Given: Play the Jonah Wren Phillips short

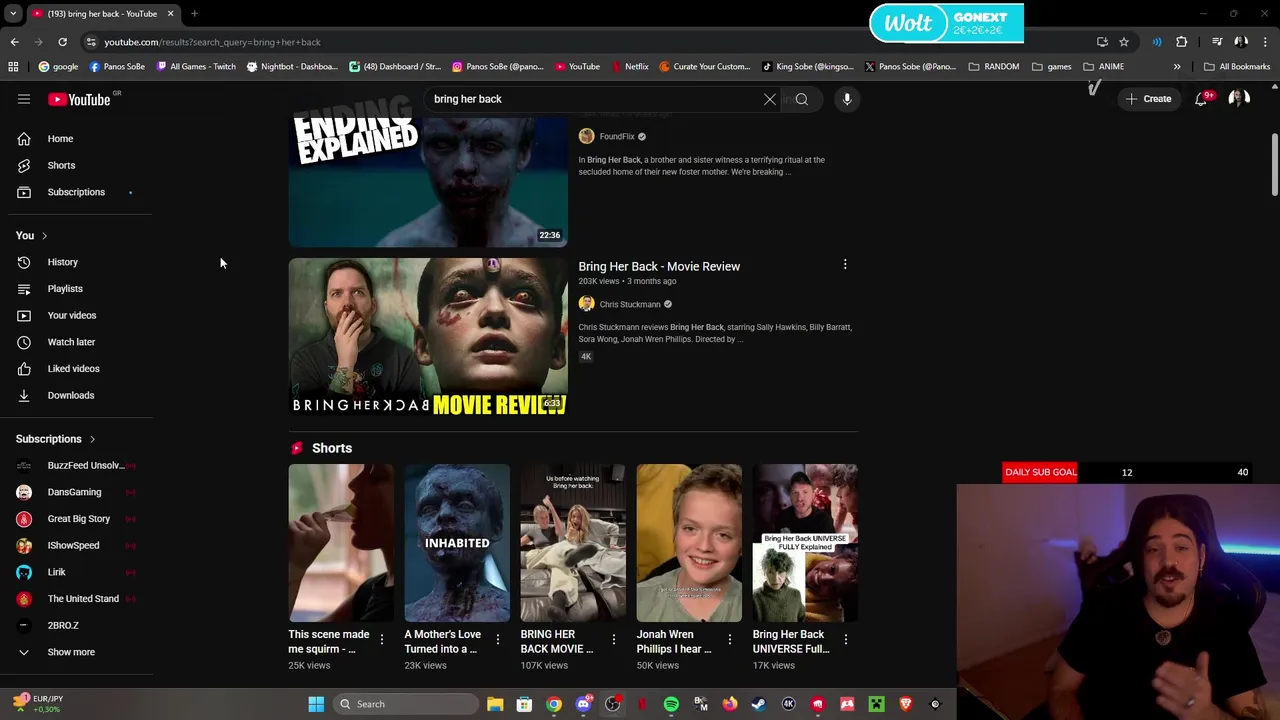Looking at the screenshot, I should point(689,543).
